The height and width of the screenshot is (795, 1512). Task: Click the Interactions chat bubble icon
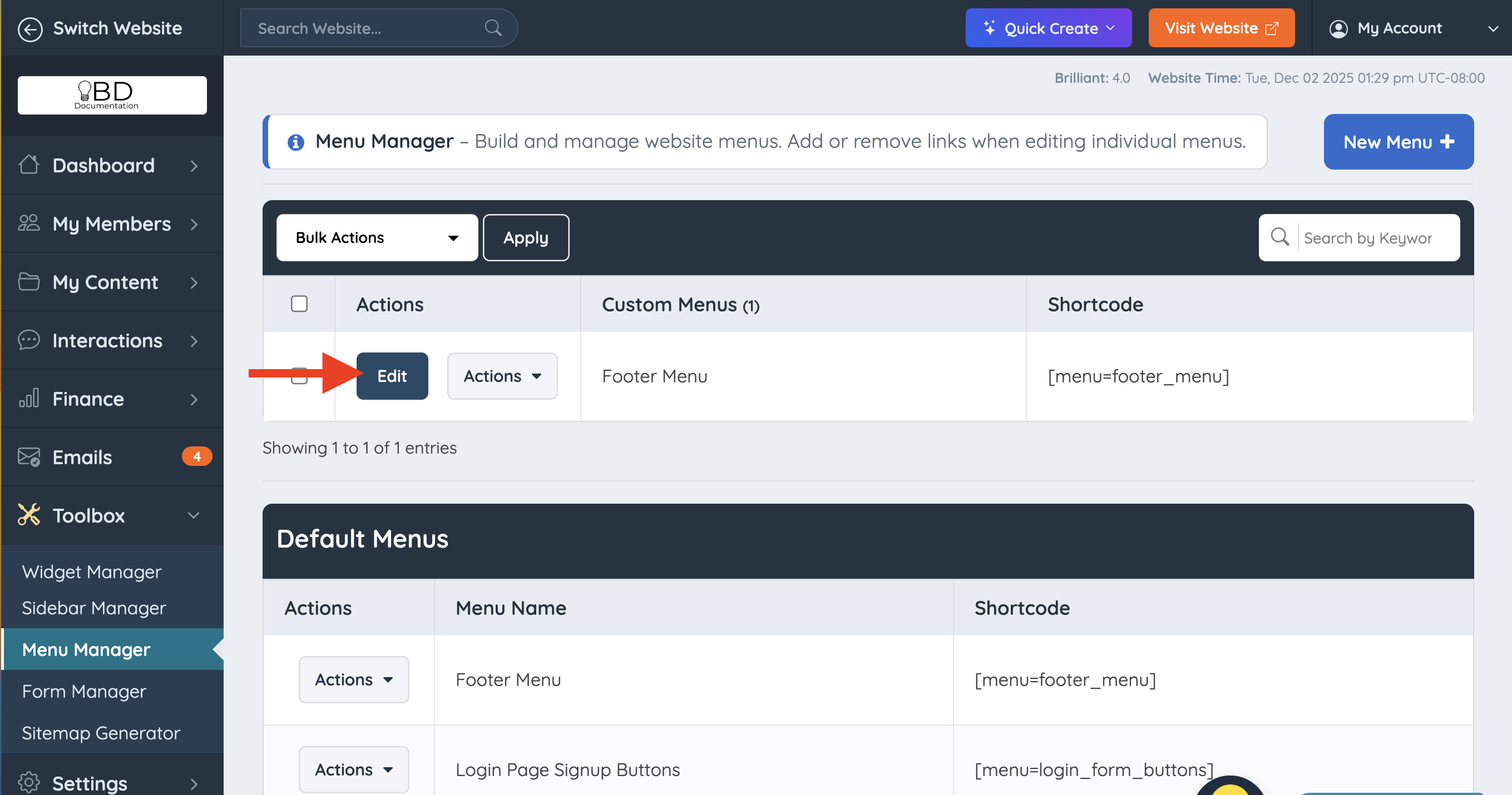(29, 340)
